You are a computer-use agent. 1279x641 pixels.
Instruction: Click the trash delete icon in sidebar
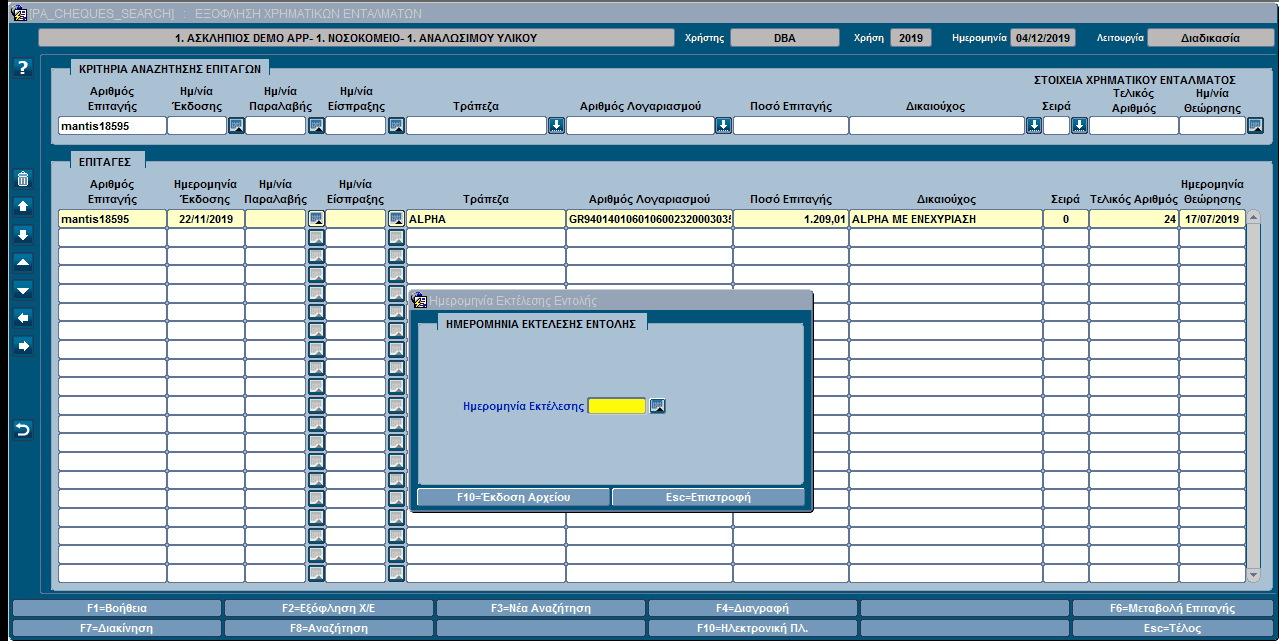click(x=24, y=179)
